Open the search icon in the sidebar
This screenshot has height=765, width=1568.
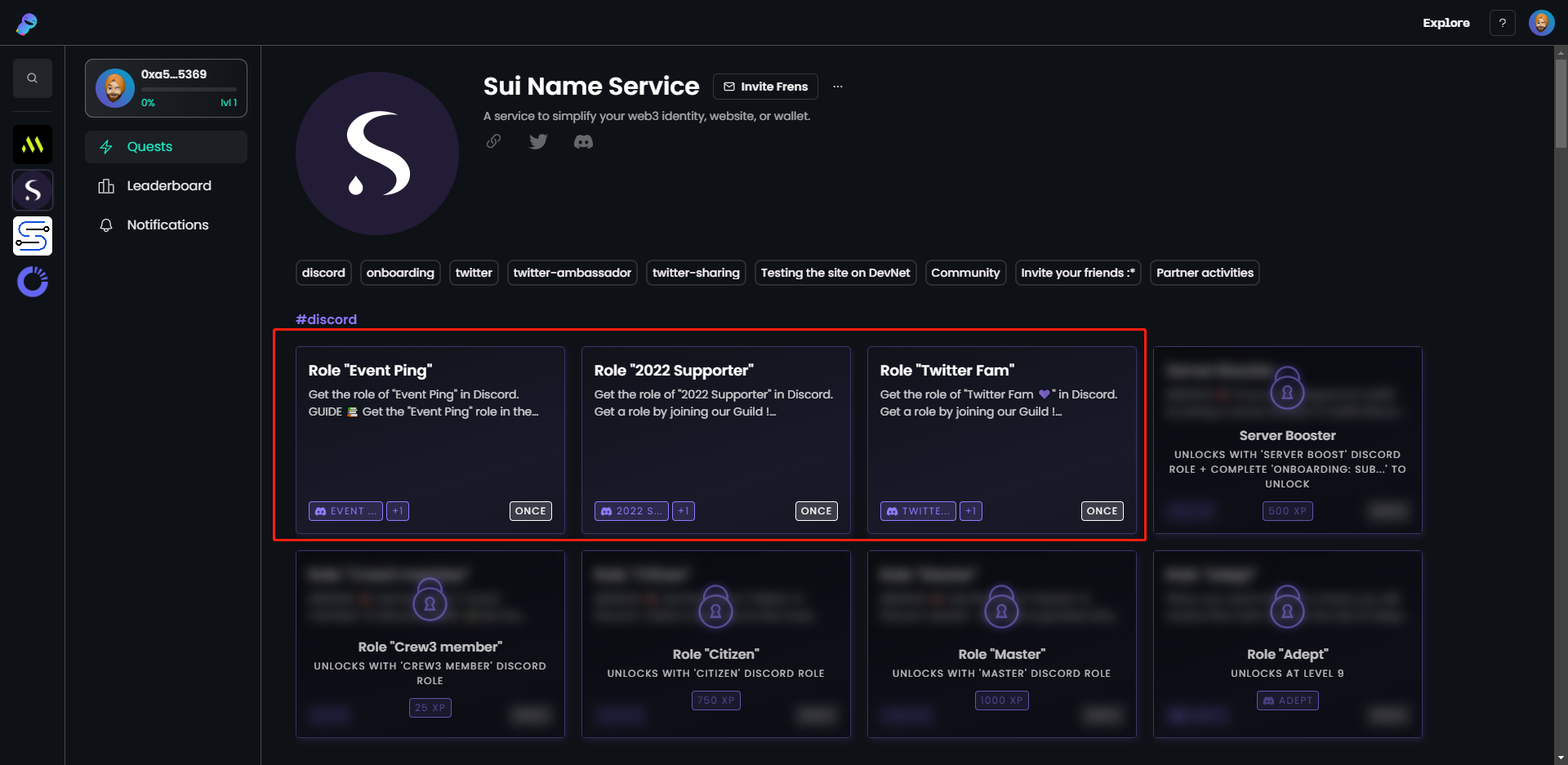pyautogui.click(x=33, y=78)
